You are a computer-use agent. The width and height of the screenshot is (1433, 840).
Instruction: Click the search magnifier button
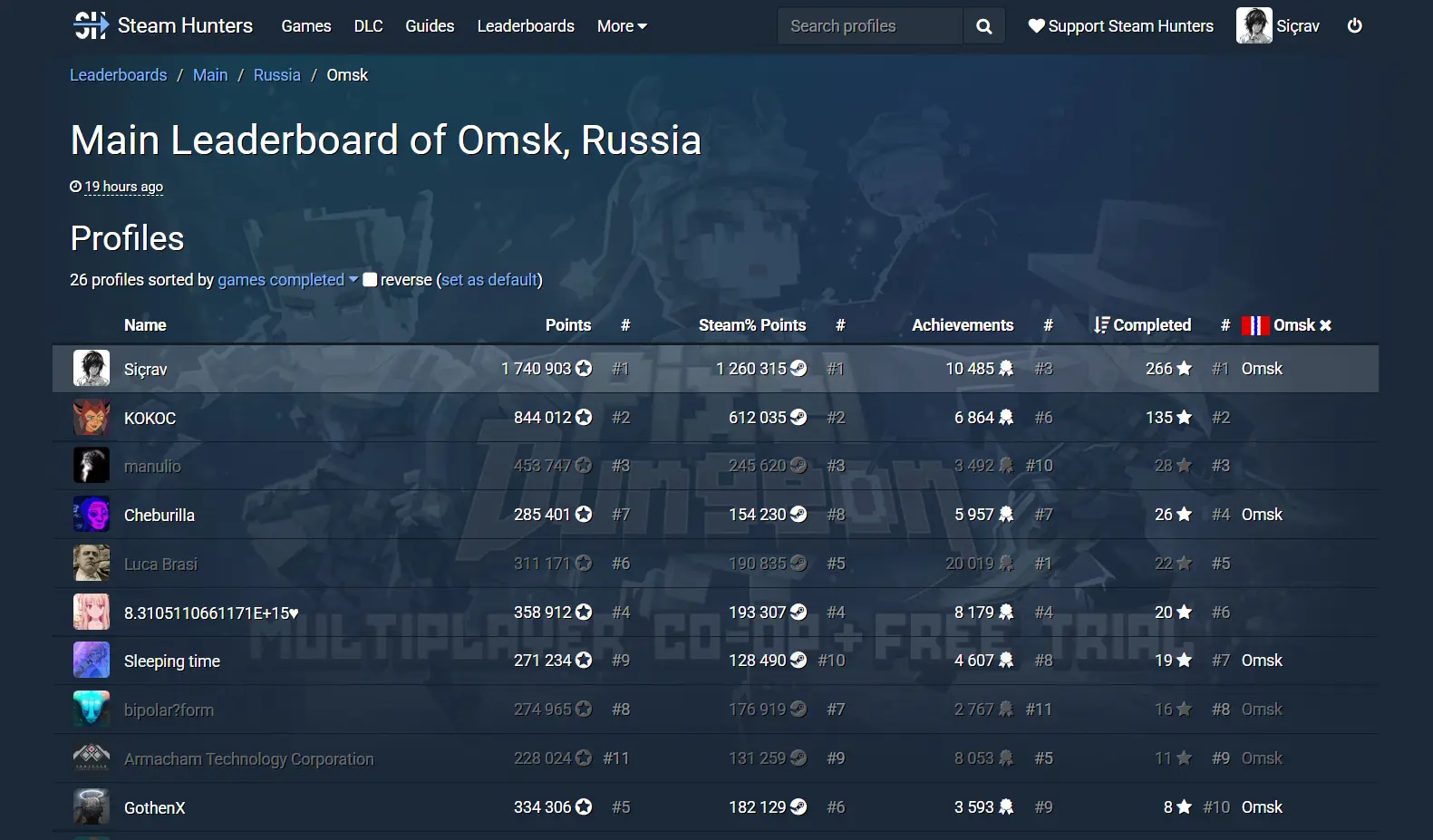pyautogui.click(x=983, y=26)
